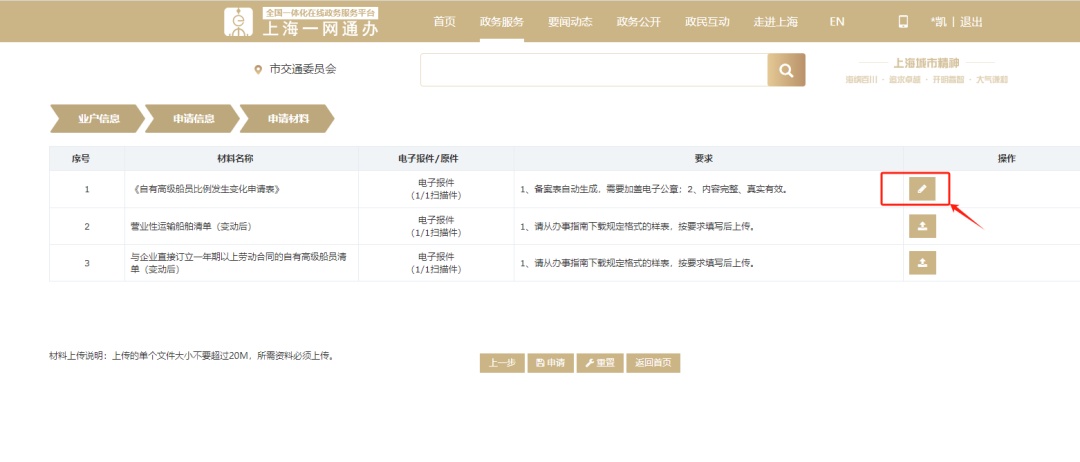Select the 申请材料 step tab

coord(287,118)
